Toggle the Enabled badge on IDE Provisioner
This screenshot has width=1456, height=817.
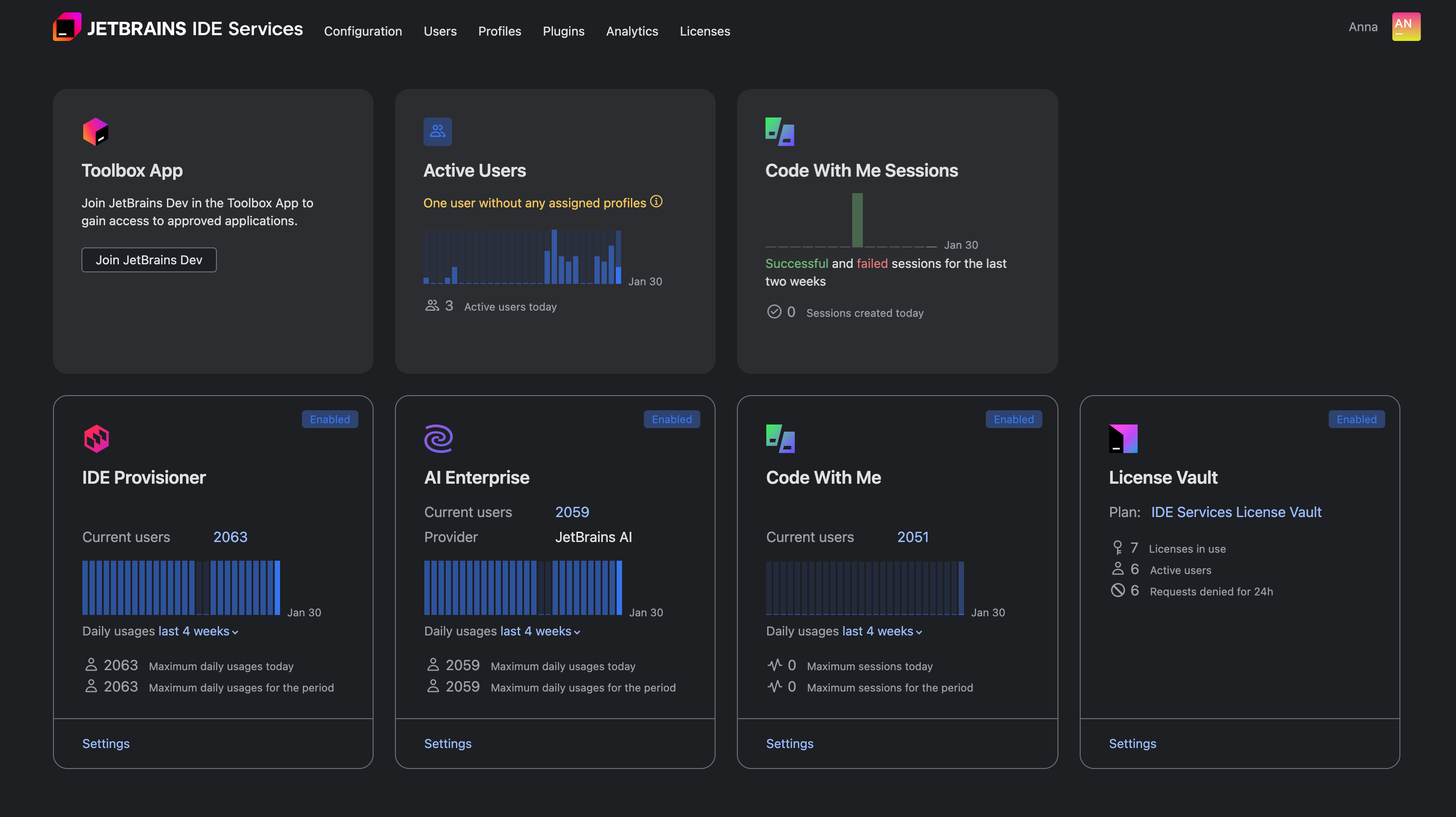(x=329, y=419)
